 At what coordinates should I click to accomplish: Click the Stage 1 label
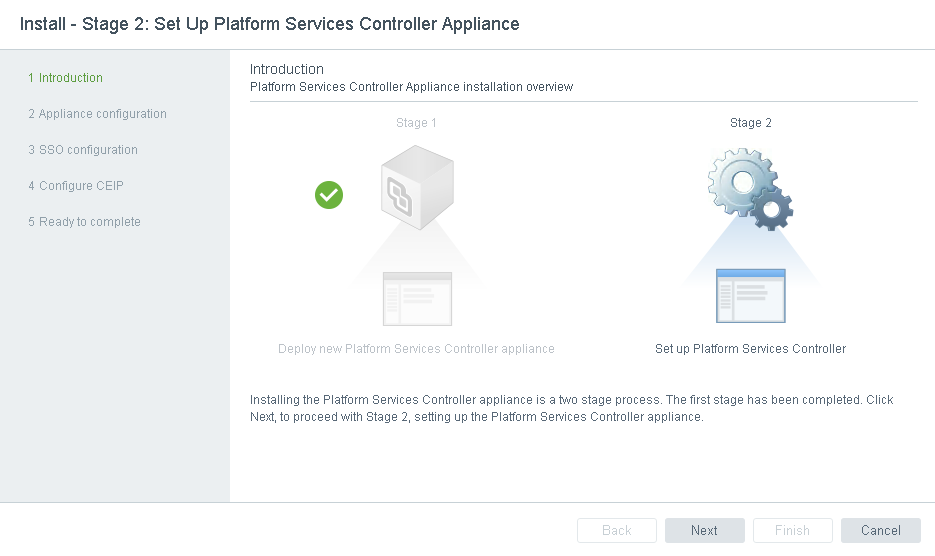click(416, 123)
